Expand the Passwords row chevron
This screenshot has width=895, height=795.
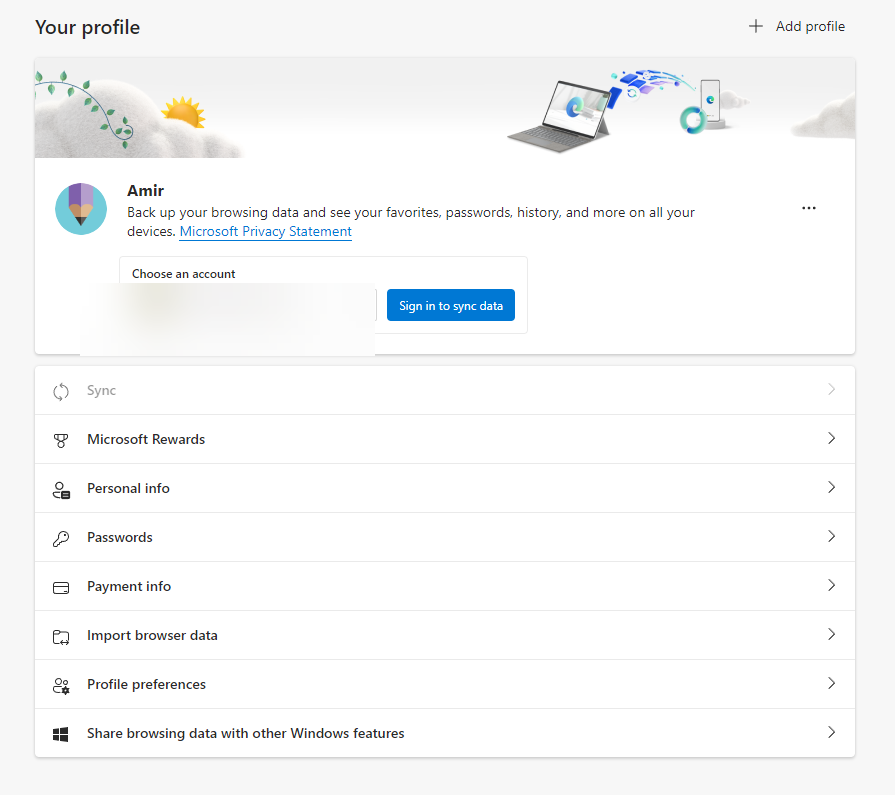(x=831, y=537)
